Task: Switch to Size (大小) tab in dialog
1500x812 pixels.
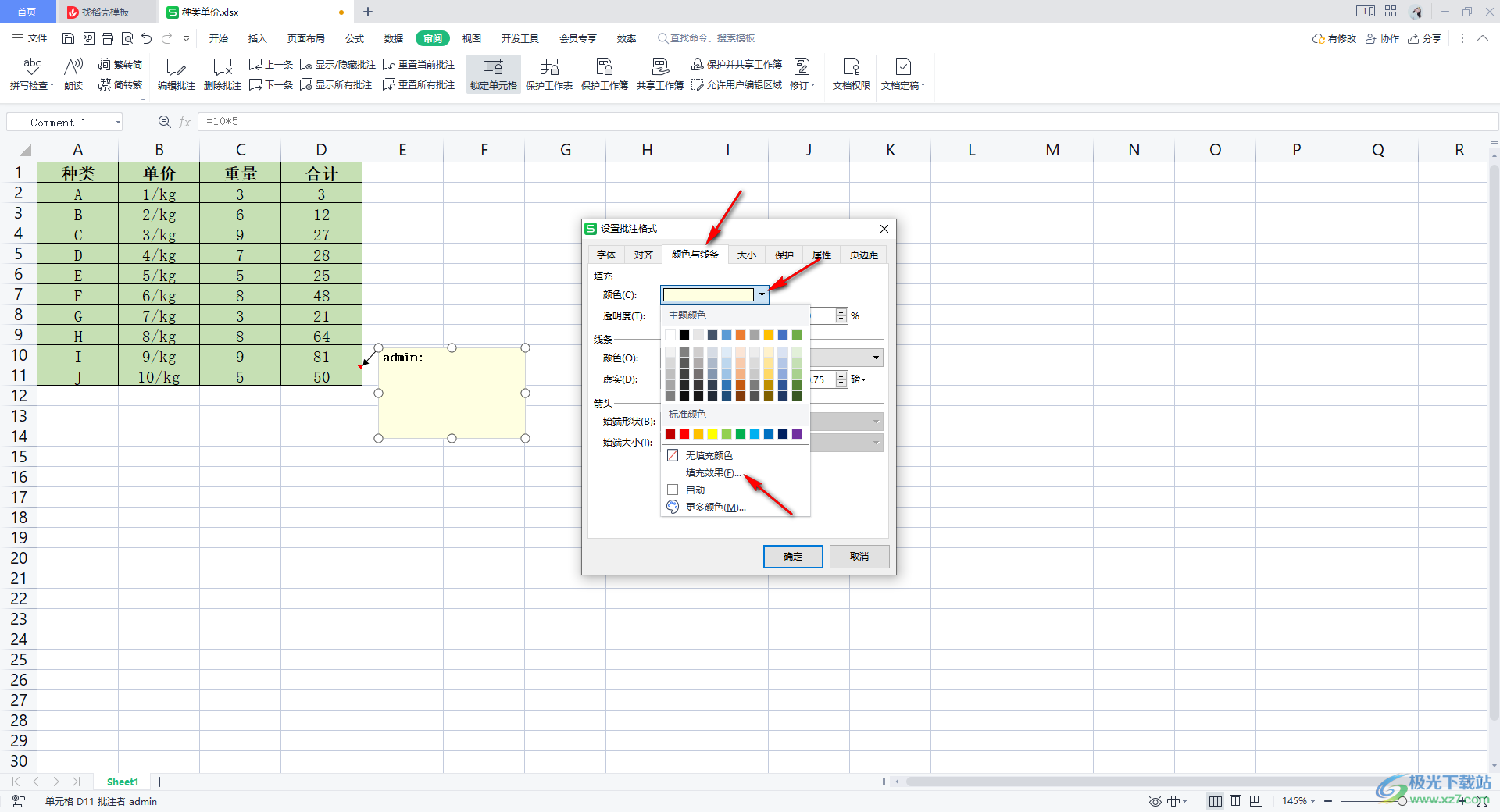Action: [747, 255]
